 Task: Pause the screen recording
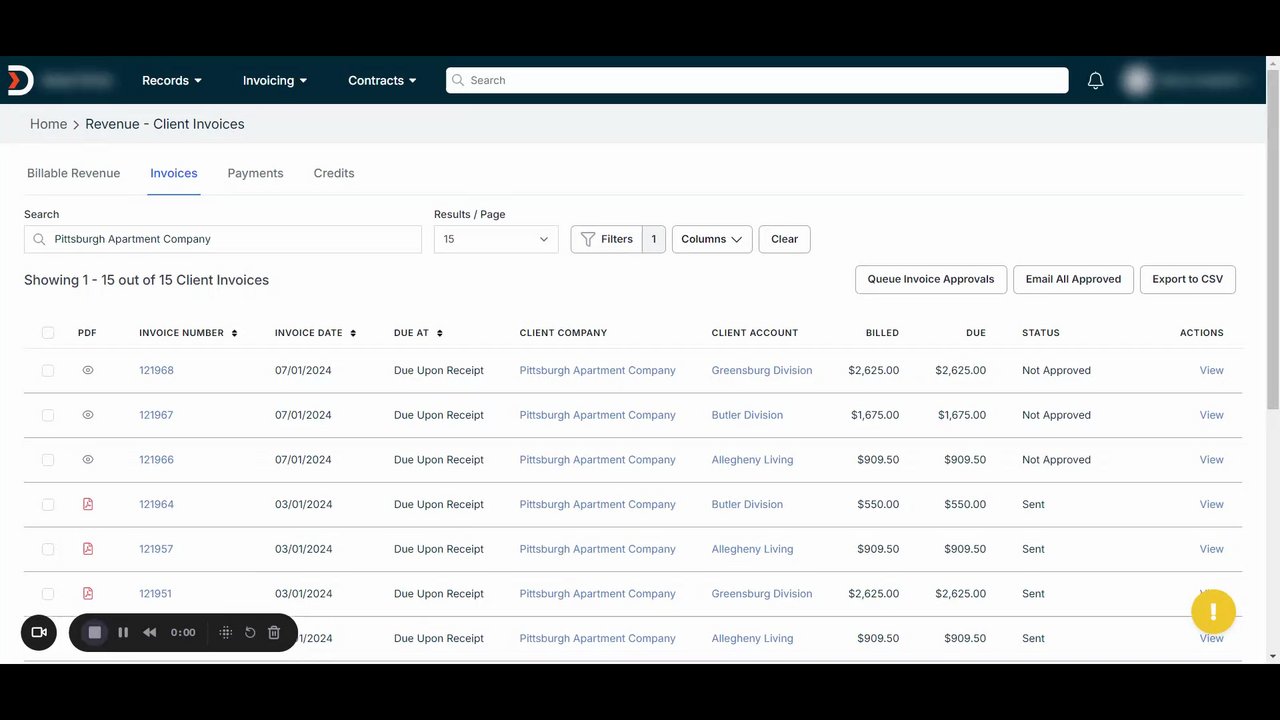(x=123, y=632)
